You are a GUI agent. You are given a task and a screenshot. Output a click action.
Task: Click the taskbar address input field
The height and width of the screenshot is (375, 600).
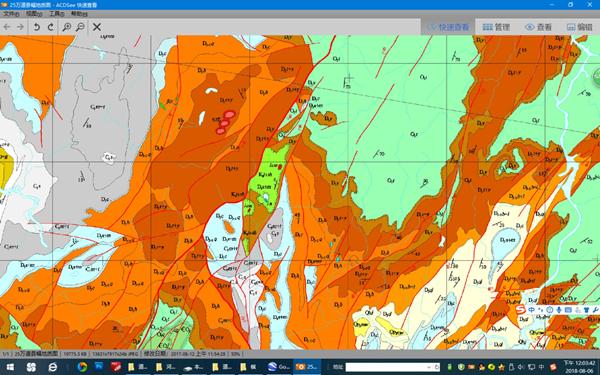(386, 367)
